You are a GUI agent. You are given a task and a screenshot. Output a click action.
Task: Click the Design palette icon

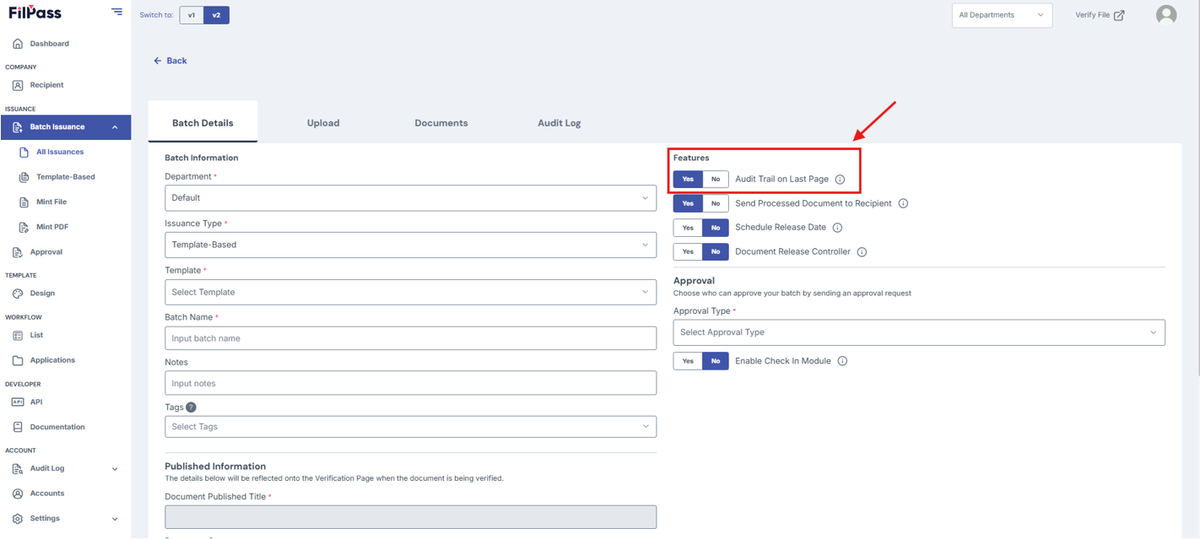(x=18, y=294)
